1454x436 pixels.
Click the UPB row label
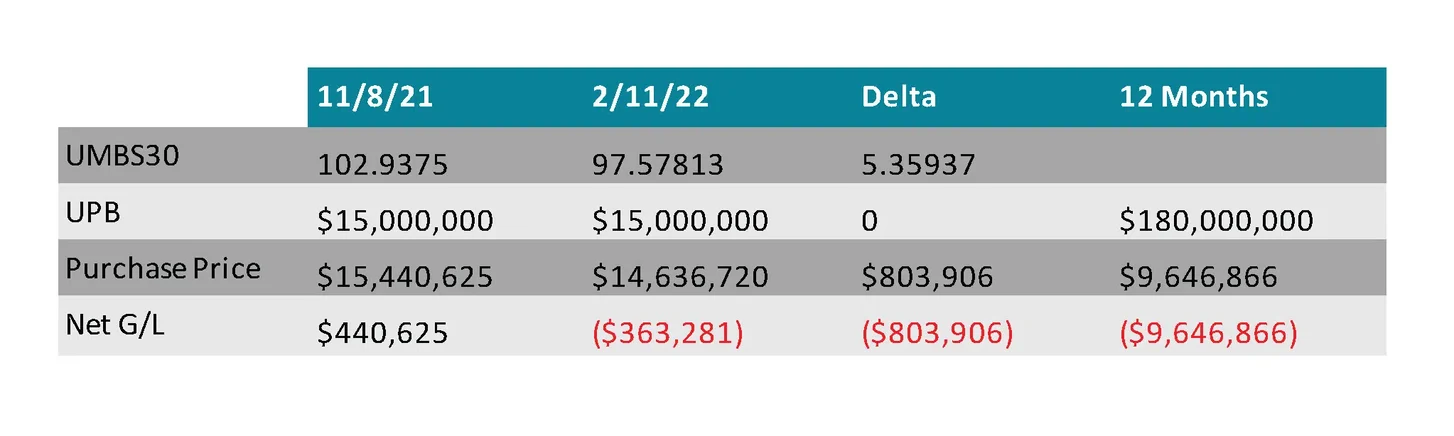[x=92, y=214]
